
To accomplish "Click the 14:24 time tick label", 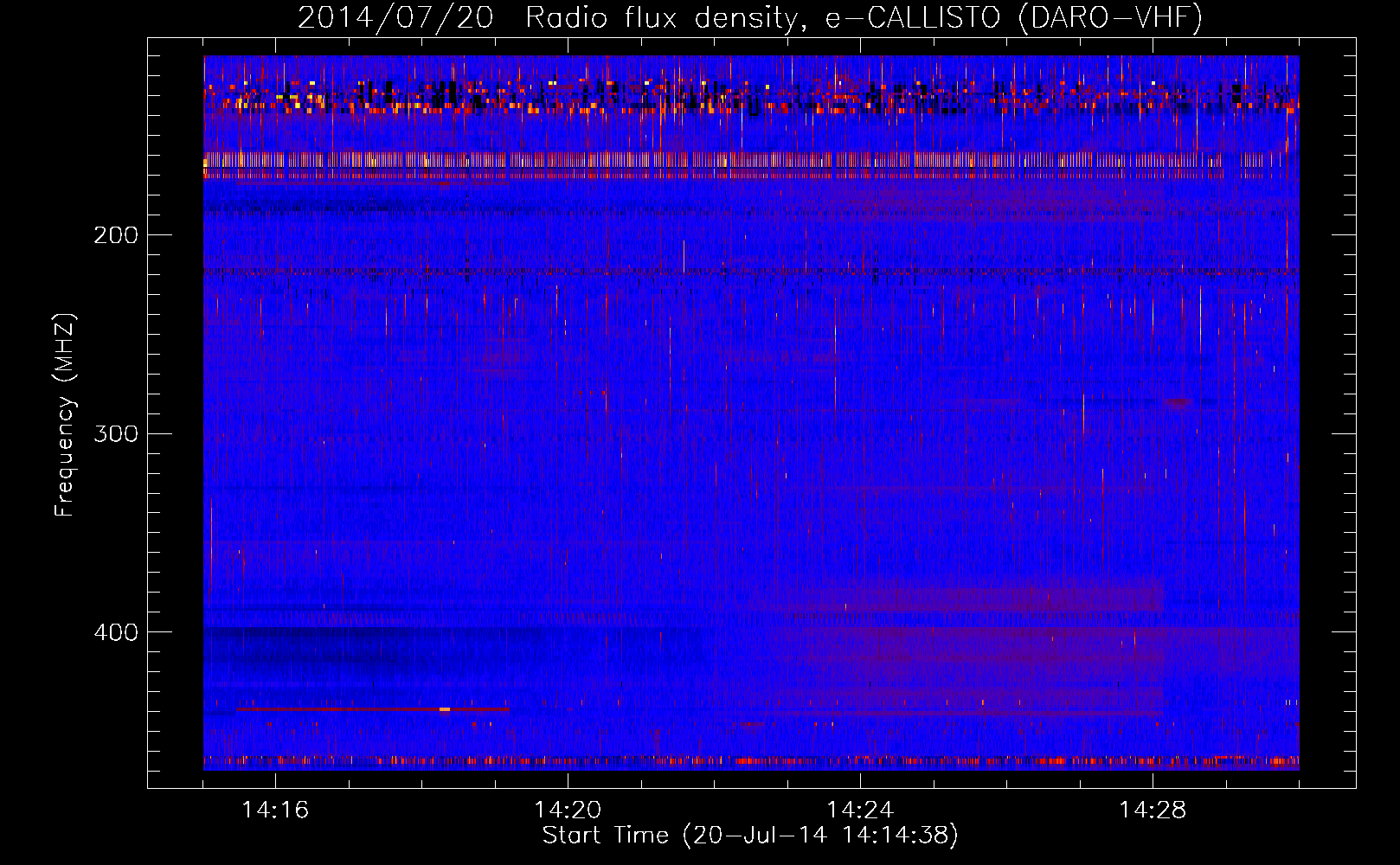I will click(860, 811).
